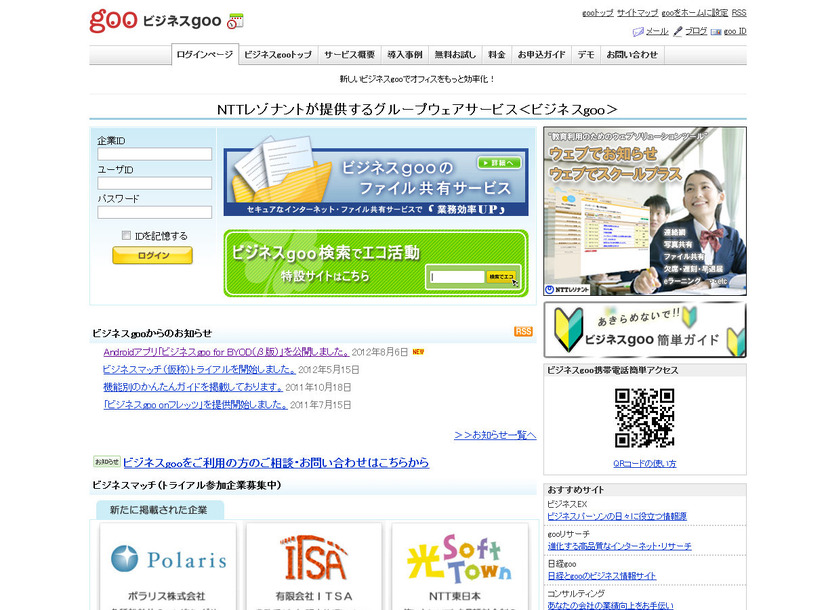The image size is (826, 610).
Task: Open 料金 tab
Action: pos(497,55)
